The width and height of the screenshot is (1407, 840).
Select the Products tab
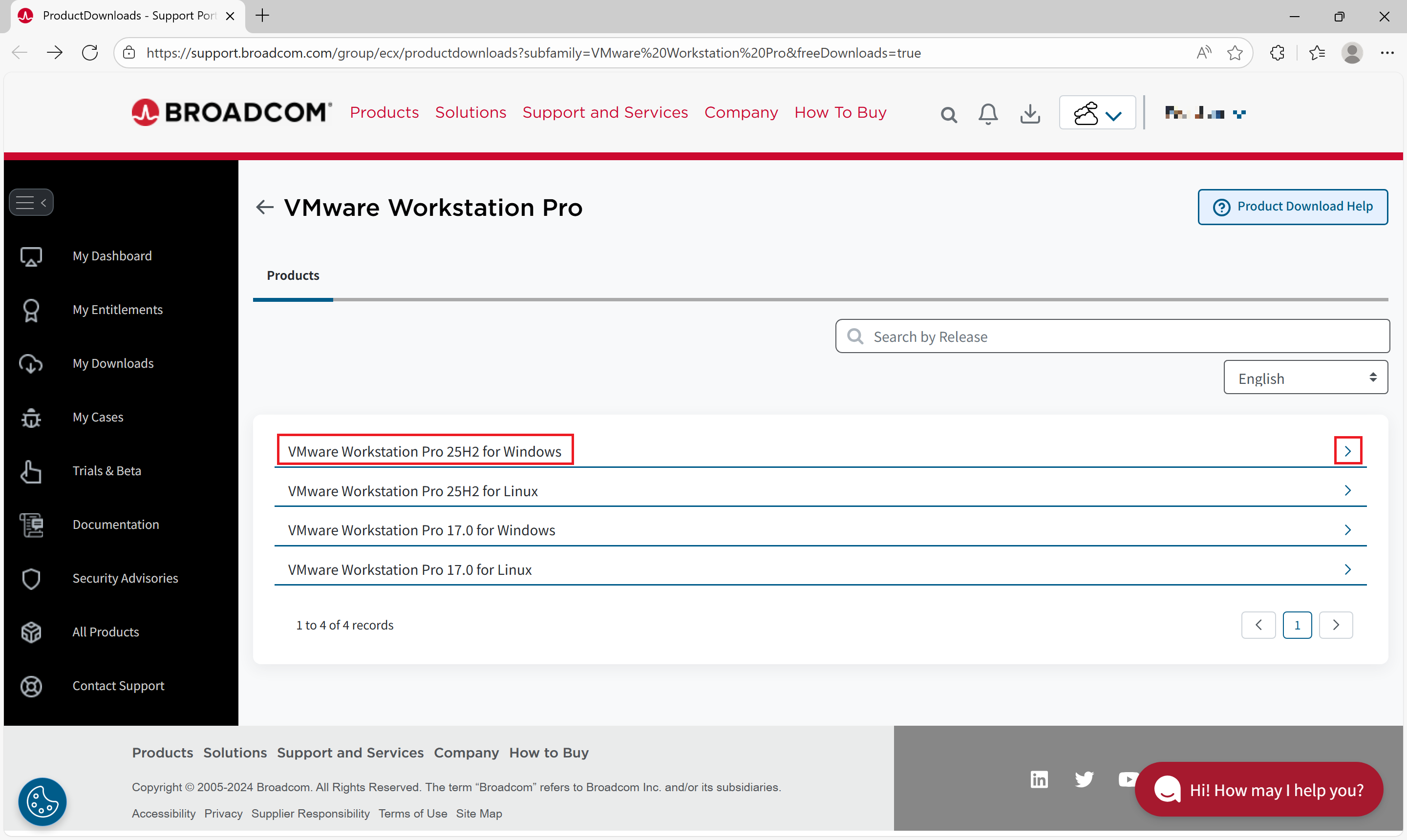(x=293, y=275)
